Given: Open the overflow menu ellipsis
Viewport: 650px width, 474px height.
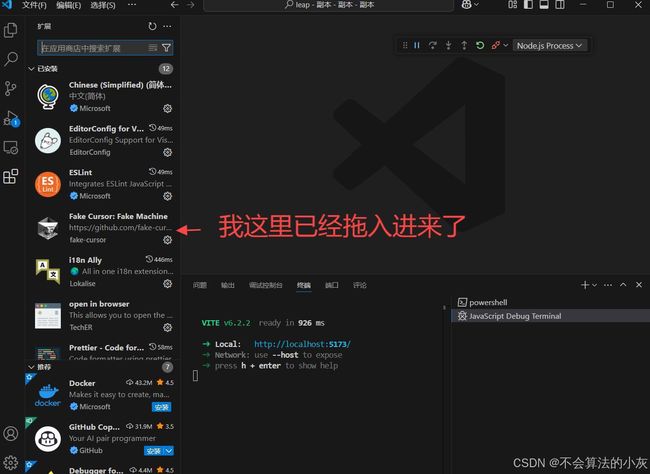Looking at the screenshot, I should tap(132, 5).
